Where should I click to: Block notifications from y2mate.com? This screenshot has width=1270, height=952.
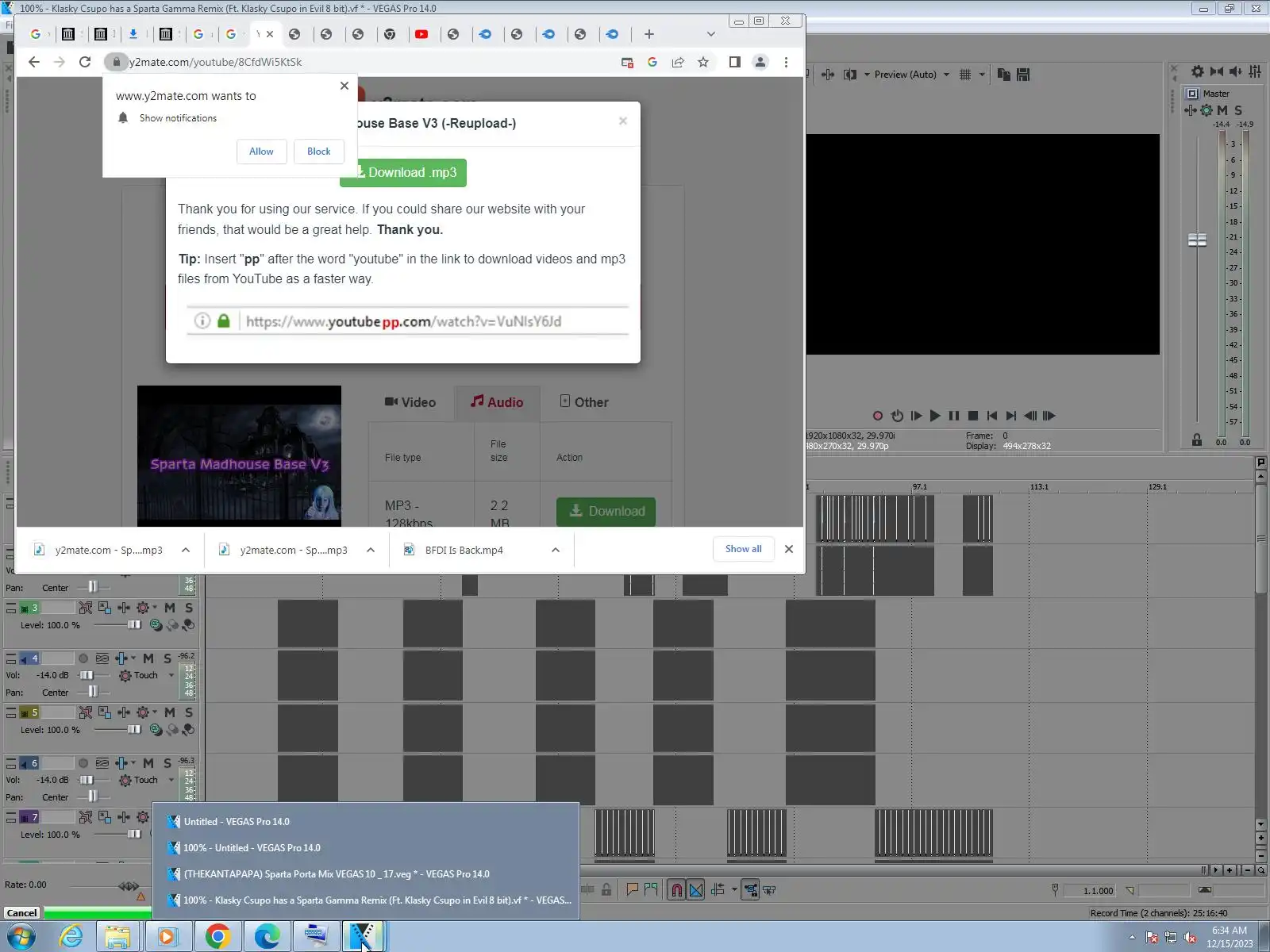(319, 152)
